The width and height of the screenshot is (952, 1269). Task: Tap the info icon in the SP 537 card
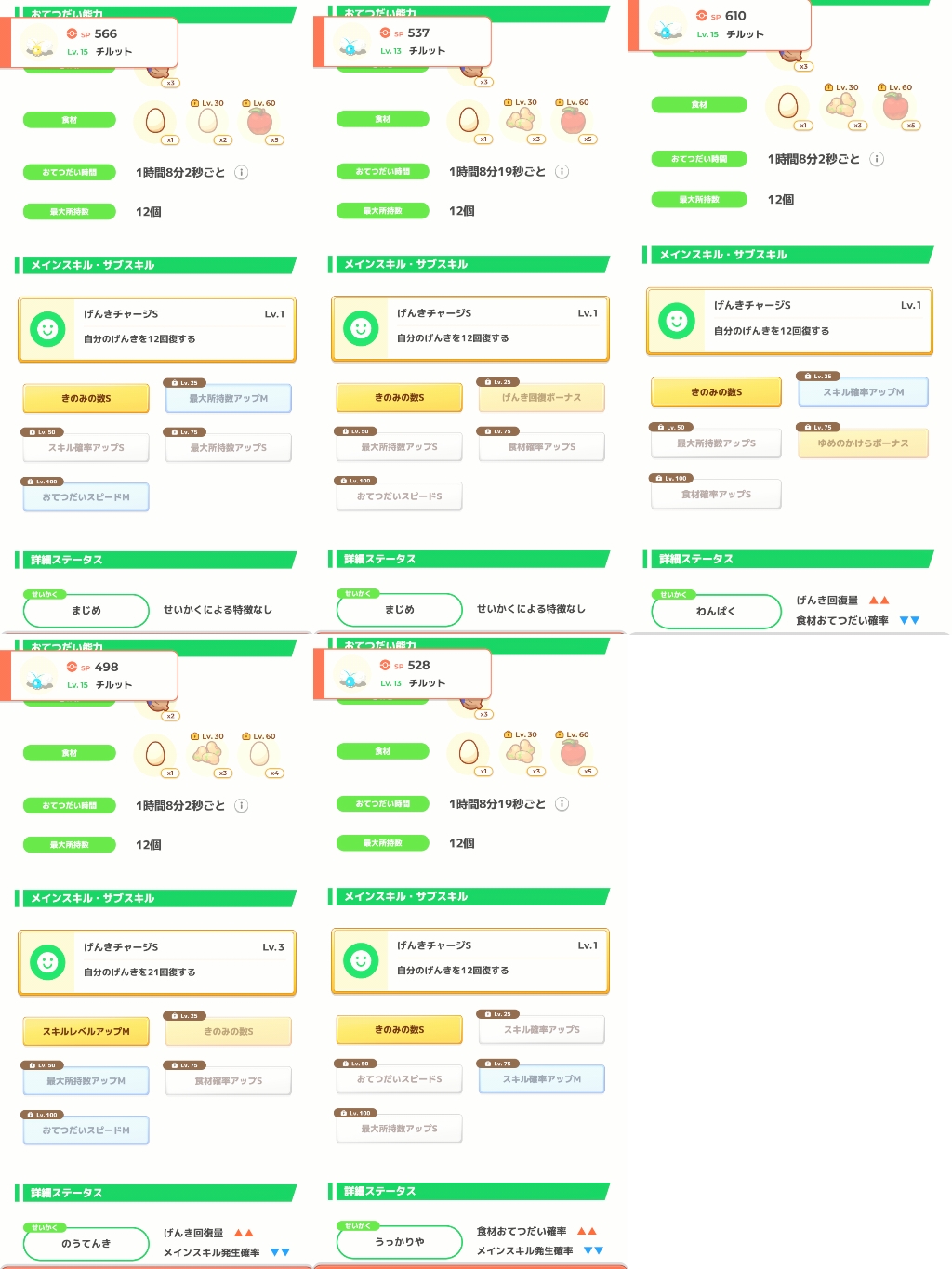562,172
